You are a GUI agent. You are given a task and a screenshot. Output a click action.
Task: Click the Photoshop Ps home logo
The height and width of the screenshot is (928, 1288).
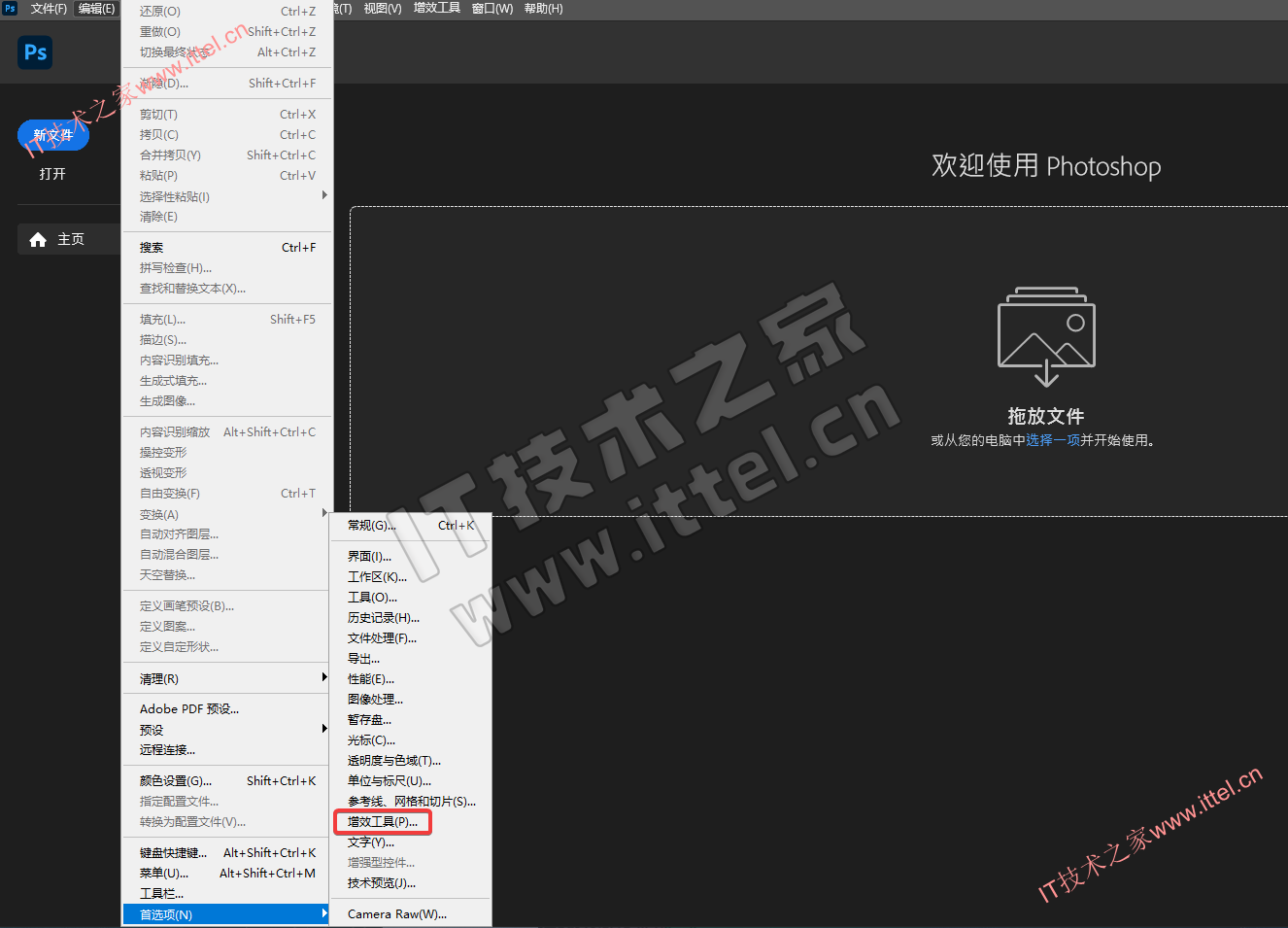click(35, 52)
